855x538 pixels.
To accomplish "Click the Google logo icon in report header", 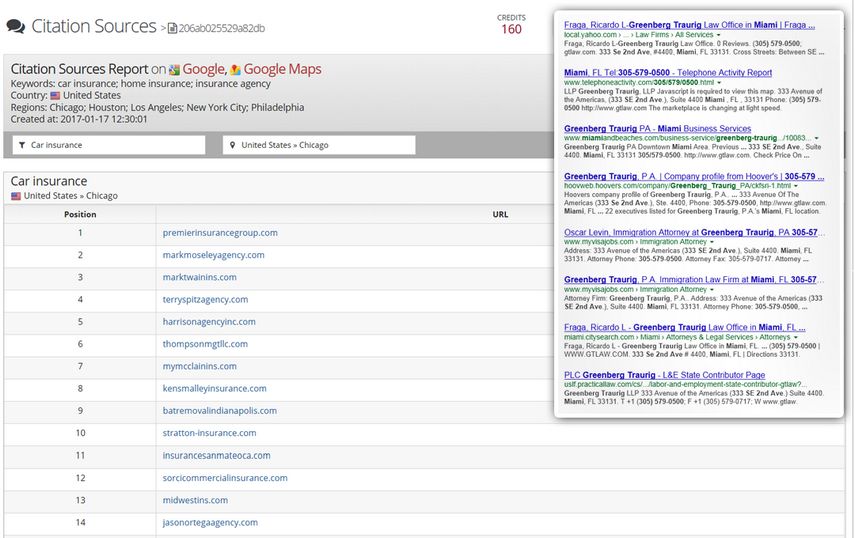I will [174, 70].
